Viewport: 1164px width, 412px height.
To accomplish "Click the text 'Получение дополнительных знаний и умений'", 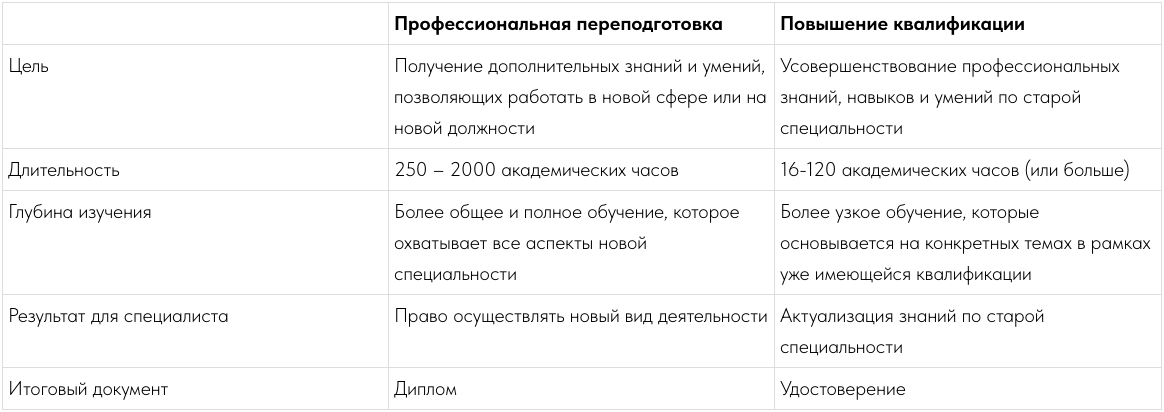I will pos(579,66).
